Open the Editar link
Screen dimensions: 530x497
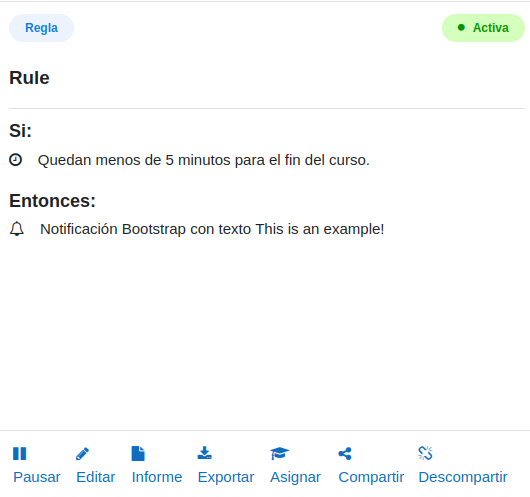pyautogui.click(x=96, y=477)
